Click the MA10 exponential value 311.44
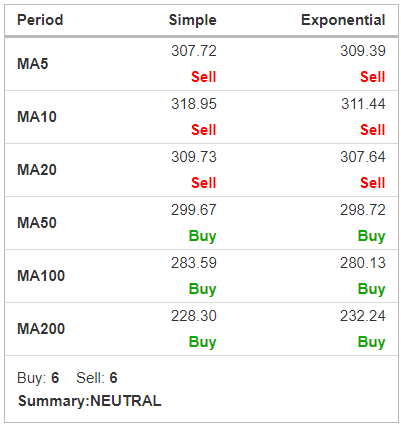The height and width of the screenshot is (425, 401). [363, 104]
